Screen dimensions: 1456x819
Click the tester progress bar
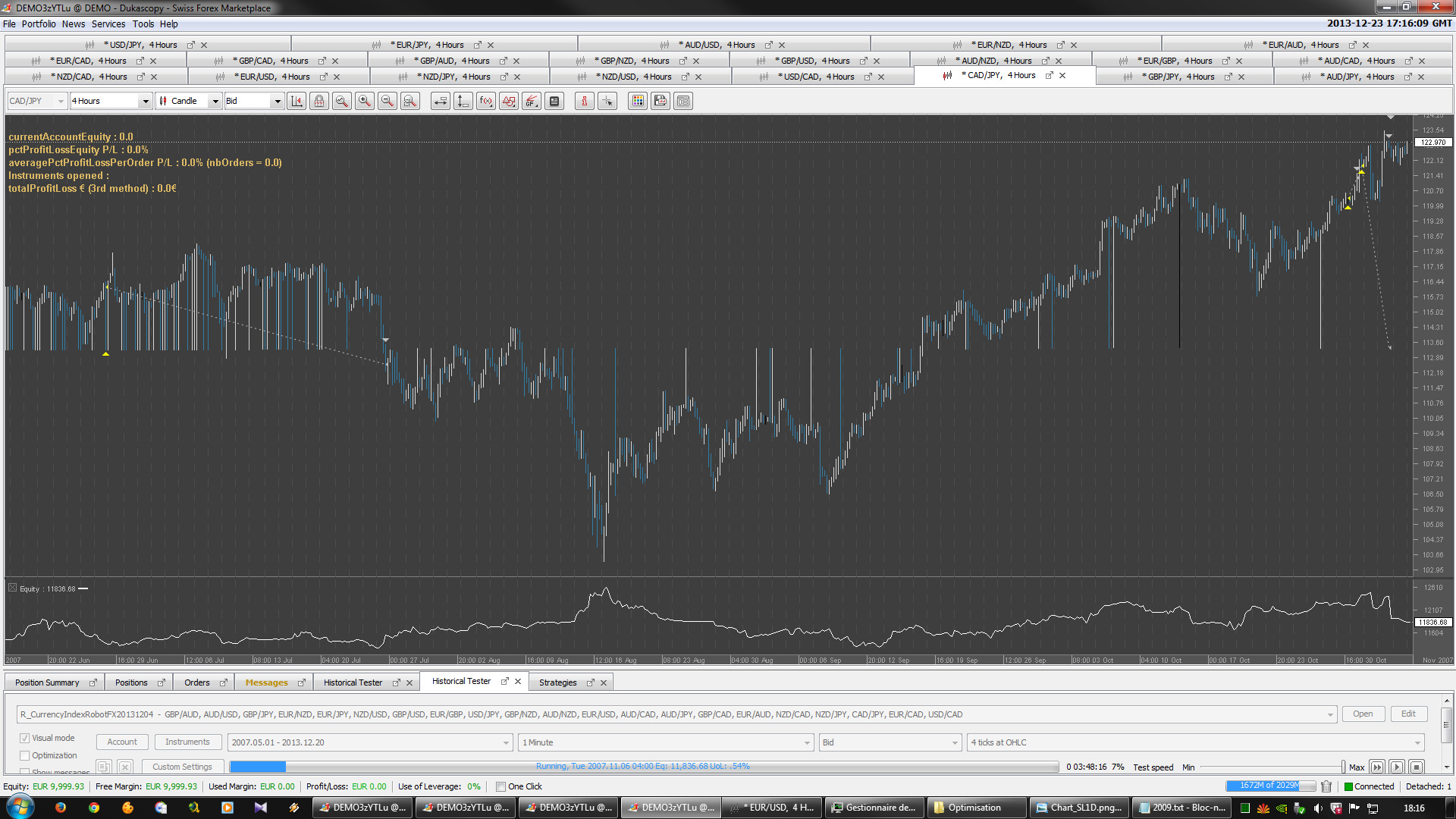pyautogui.click(x=644, y=767)
